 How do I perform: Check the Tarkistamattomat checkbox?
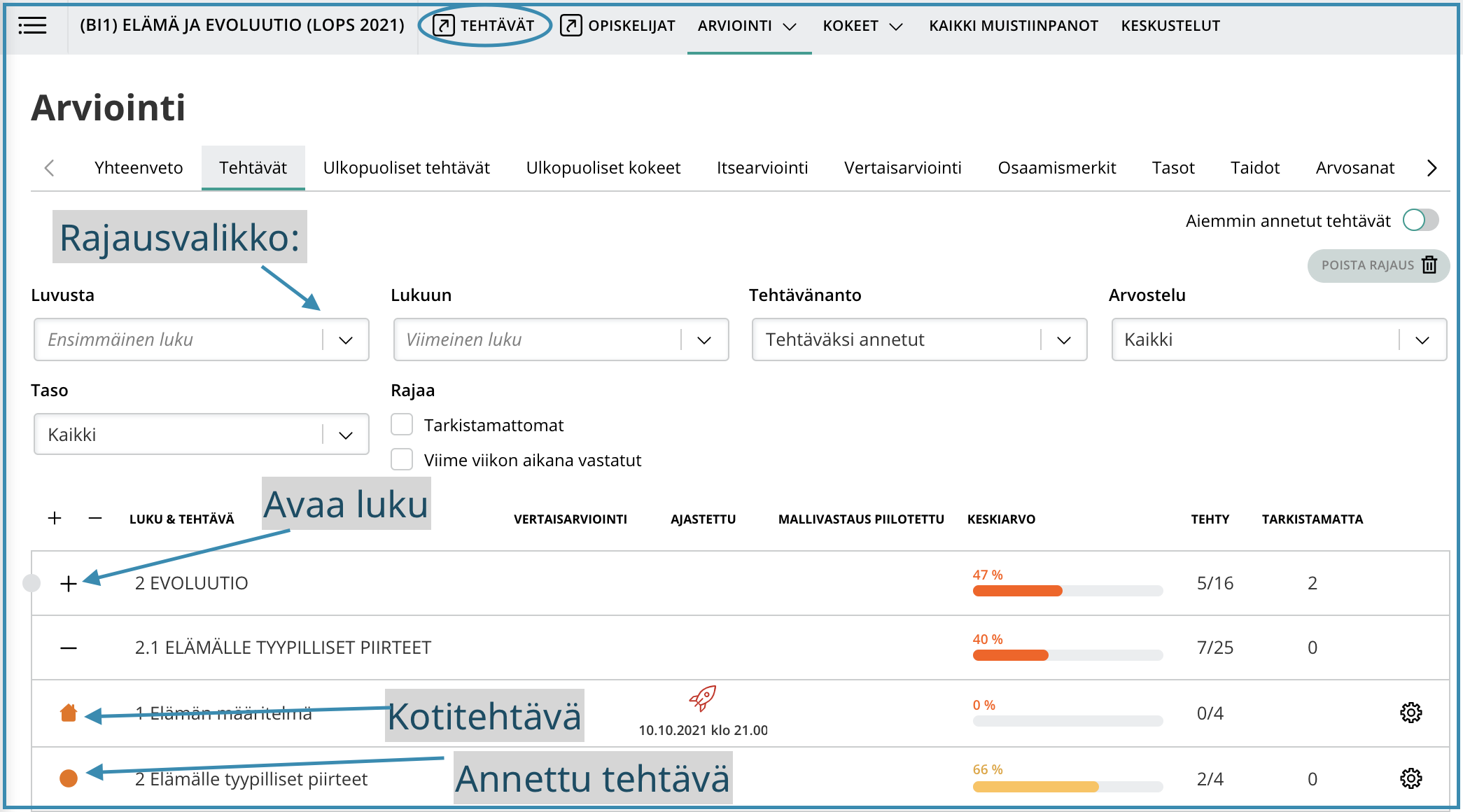click(x=402, y=425)
